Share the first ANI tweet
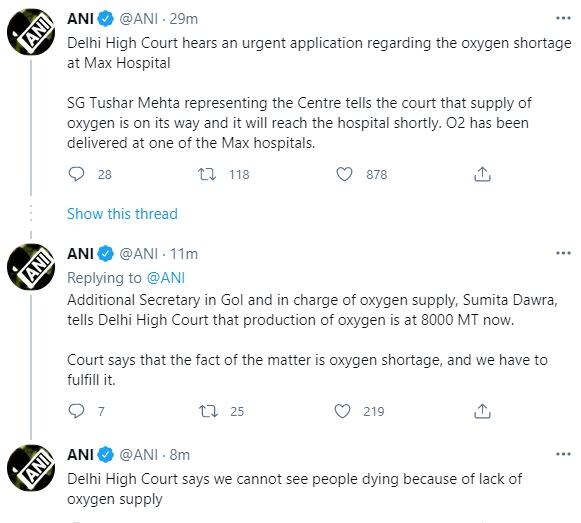 (x=482, y=174)
